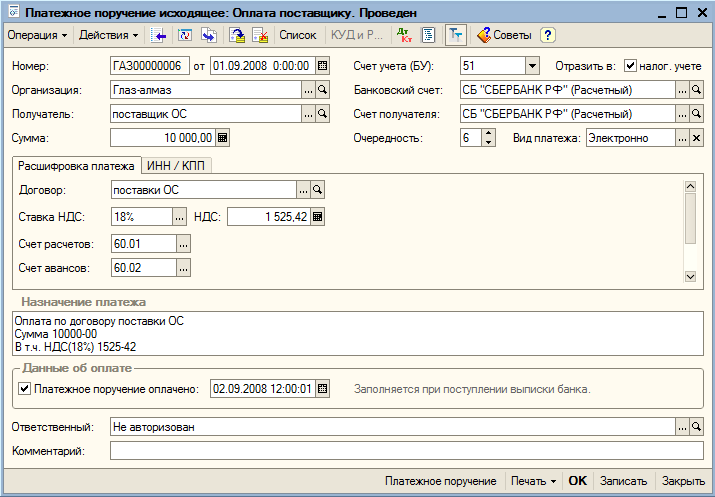Open the Советы advice icon
715x497 pixels.
click(504, 35)
